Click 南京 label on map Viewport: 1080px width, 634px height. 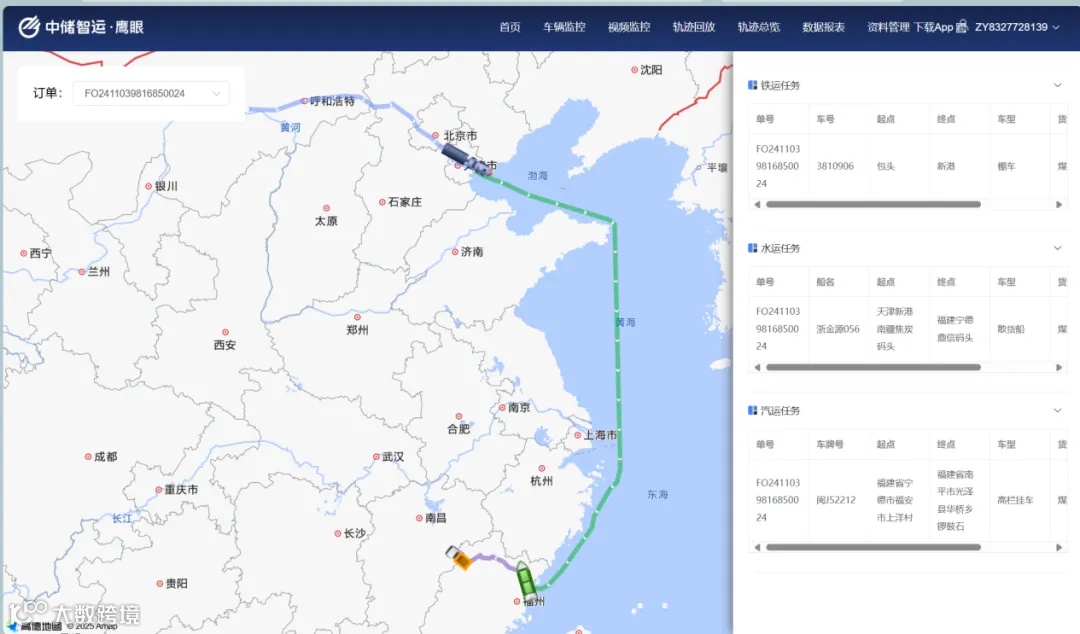pyautogui.click(x=519, y=407)
